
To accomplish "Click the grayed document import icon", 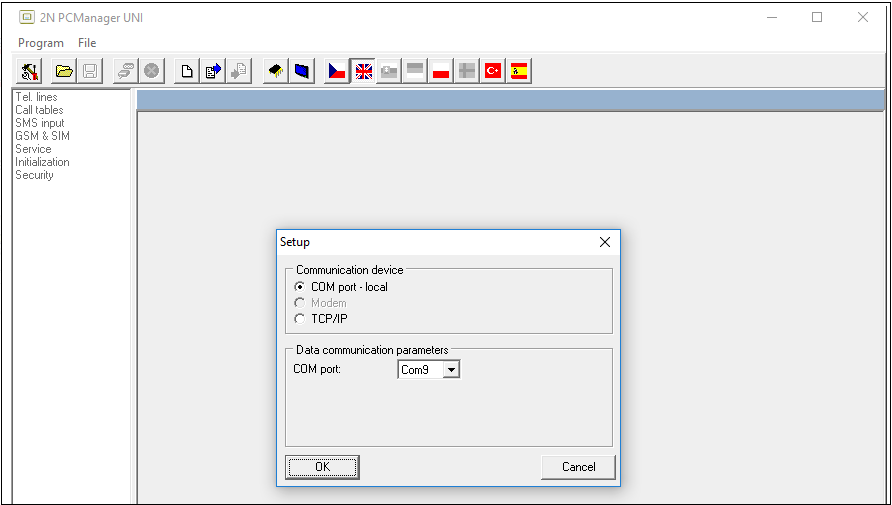I will point(239,71).
